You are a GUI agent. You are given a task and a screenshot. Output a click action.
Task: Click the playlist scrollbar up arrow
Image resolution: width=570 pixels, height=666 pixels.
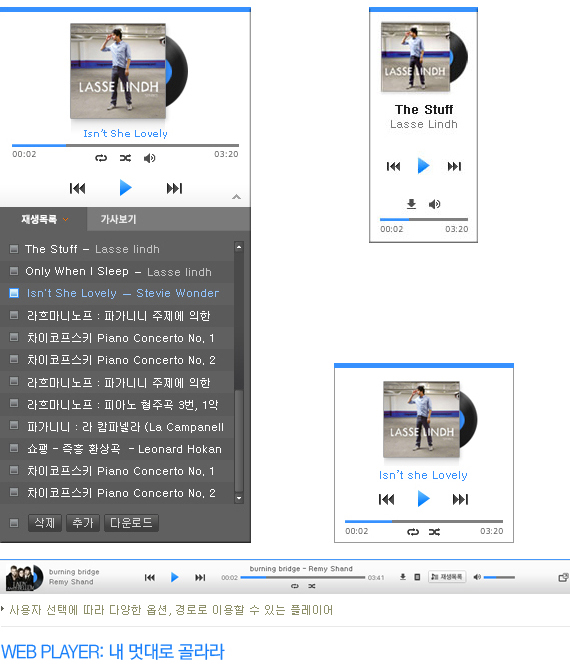(239, 247)
